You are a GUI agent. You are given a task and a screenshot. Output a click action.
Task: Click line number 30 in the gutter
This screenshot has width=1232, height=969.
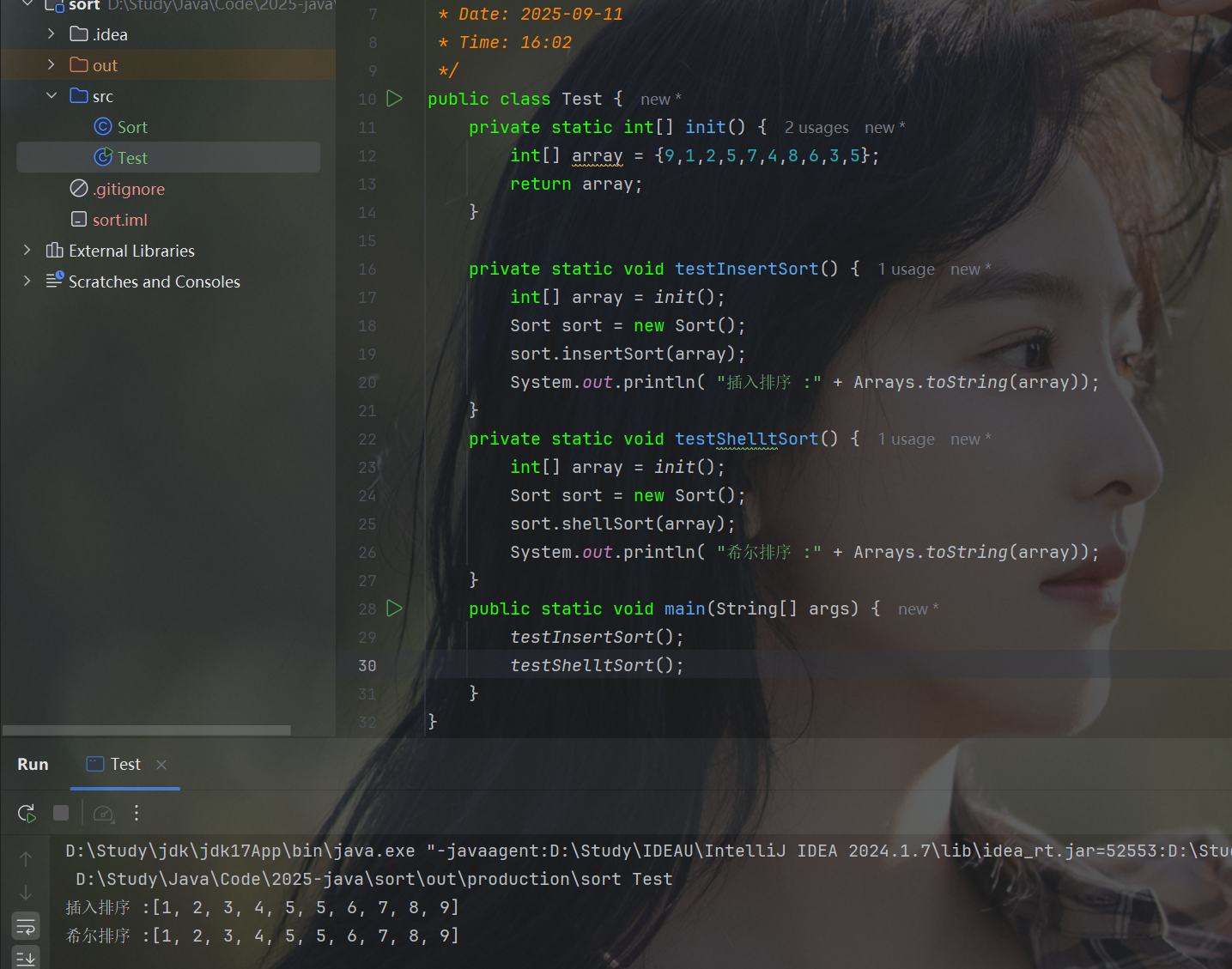click(367, 666)
